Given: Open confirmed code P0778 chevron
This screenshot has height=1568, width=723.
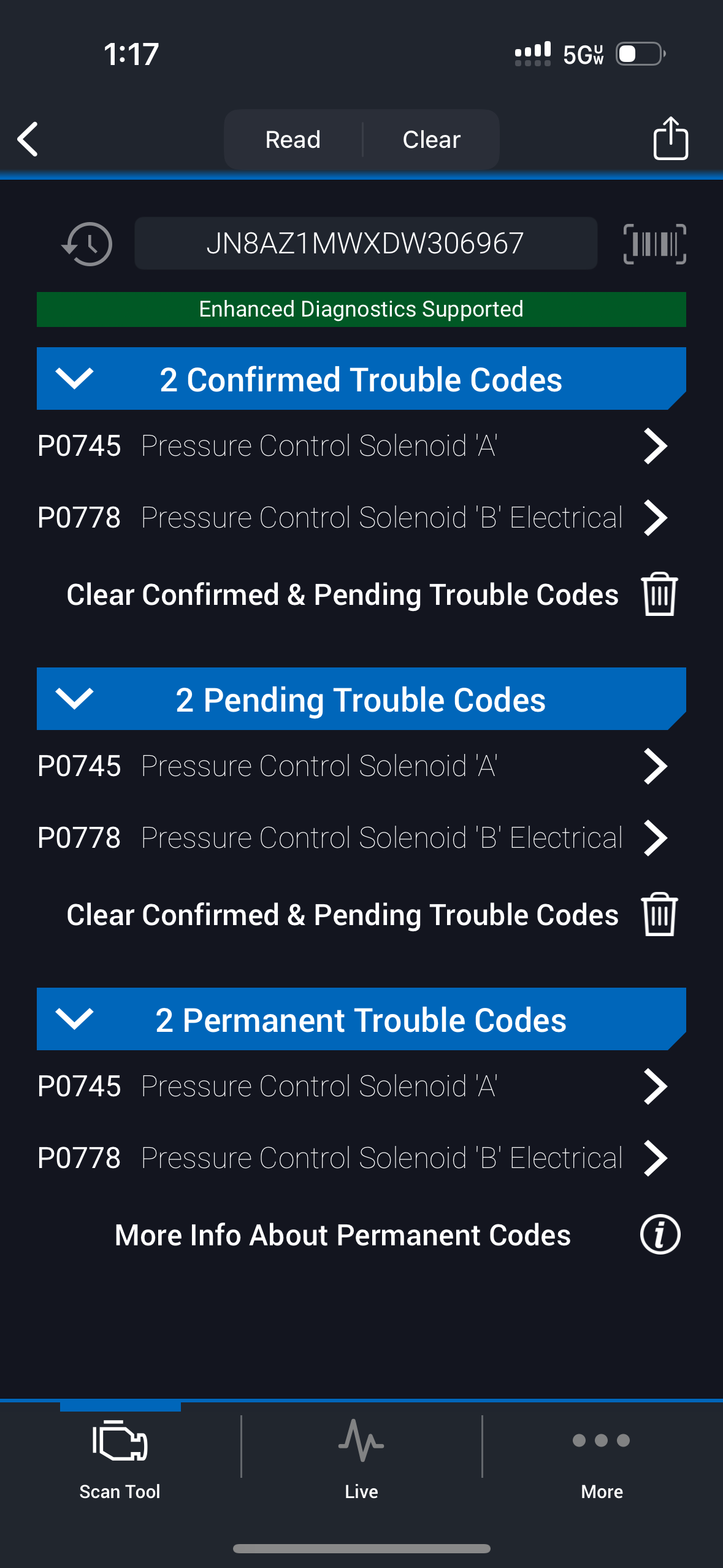Looking at the screenshot, I should pyautogui.click(x=655, y=518).
